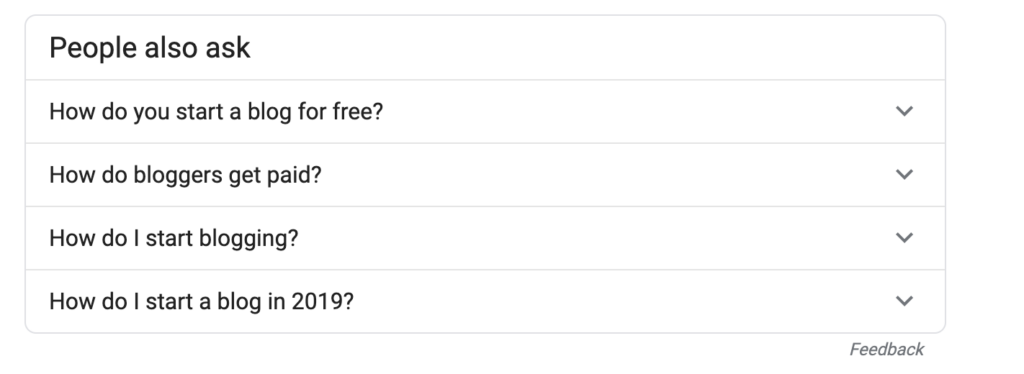Screen dimensions: 1024x374
Task: Select the question text about blogging for free
Action: tap(216, 112)
